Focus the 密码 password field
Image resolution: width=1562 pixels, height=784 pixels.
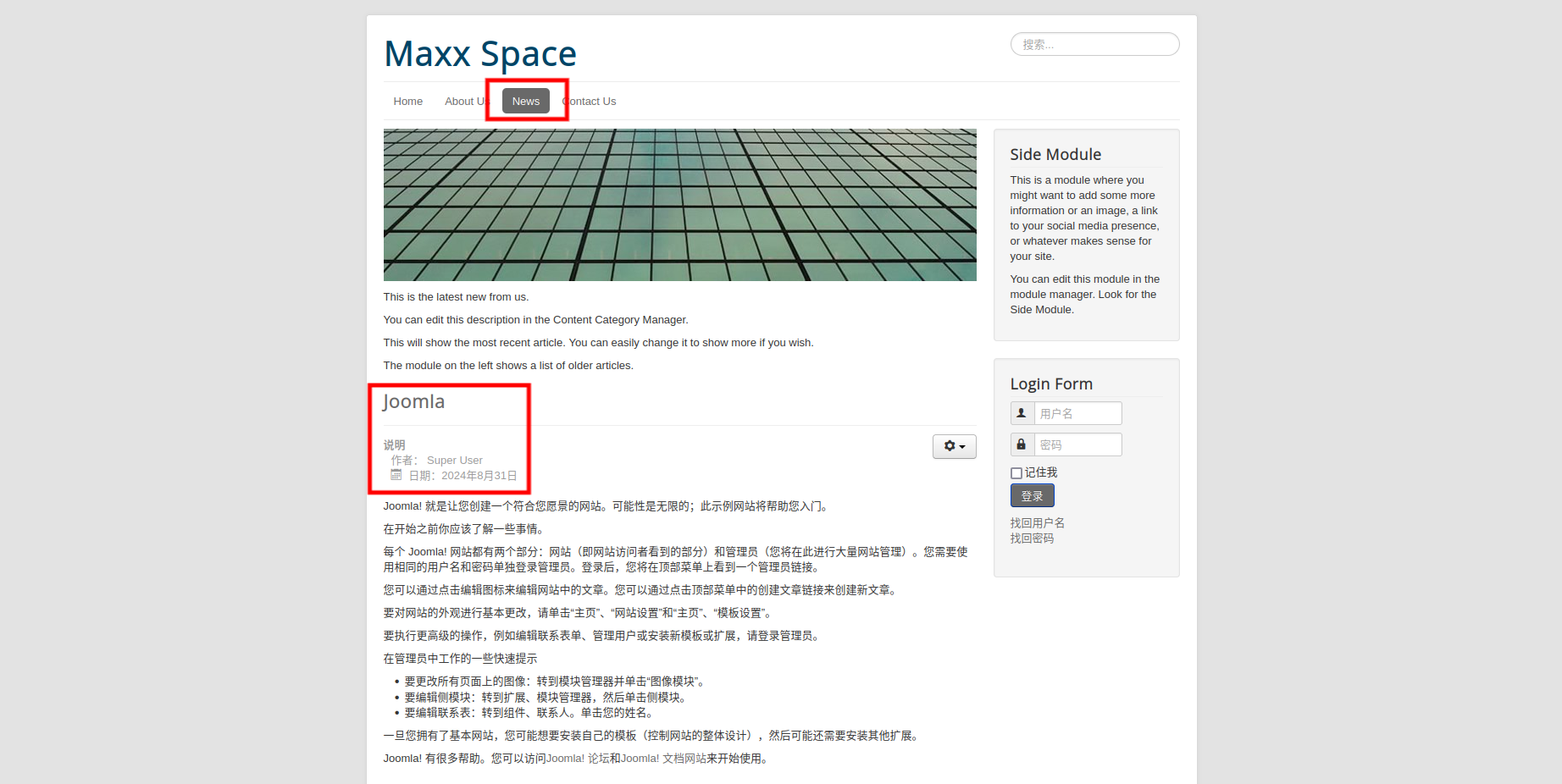click(x=1077, y=444)
